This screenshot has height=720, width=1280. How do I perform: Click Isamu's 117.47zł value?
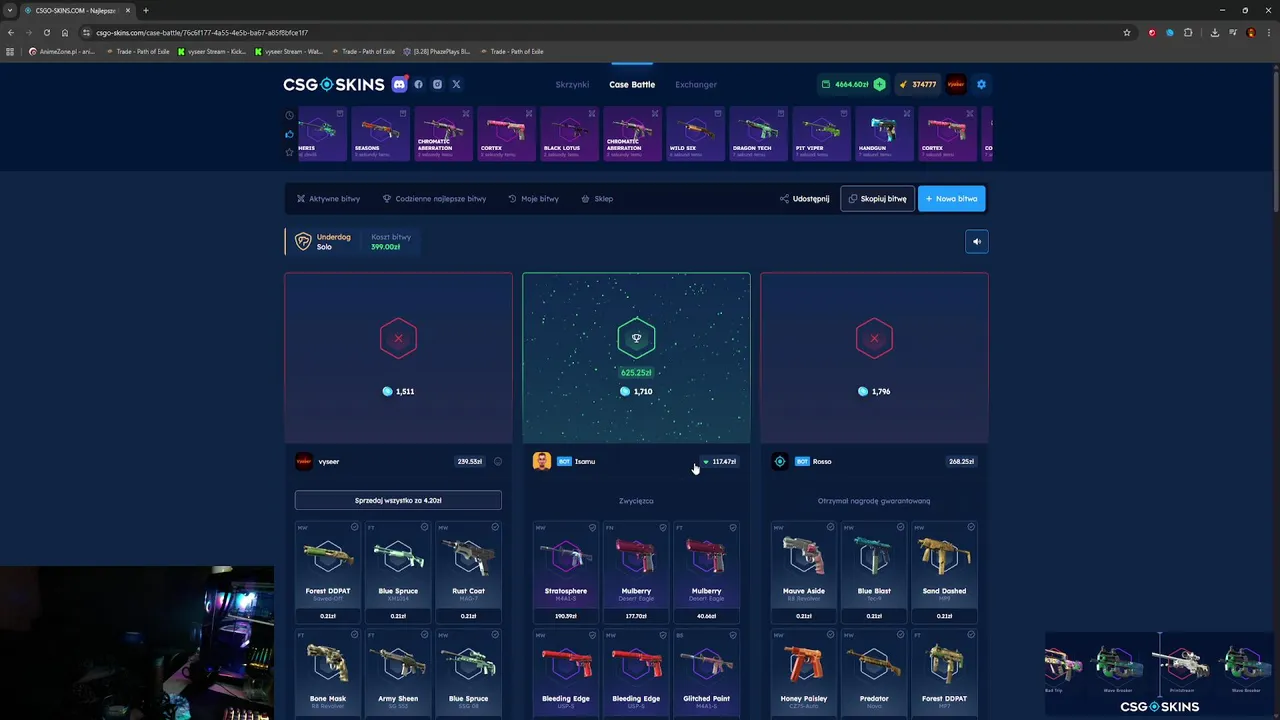[x=720, y=461]
